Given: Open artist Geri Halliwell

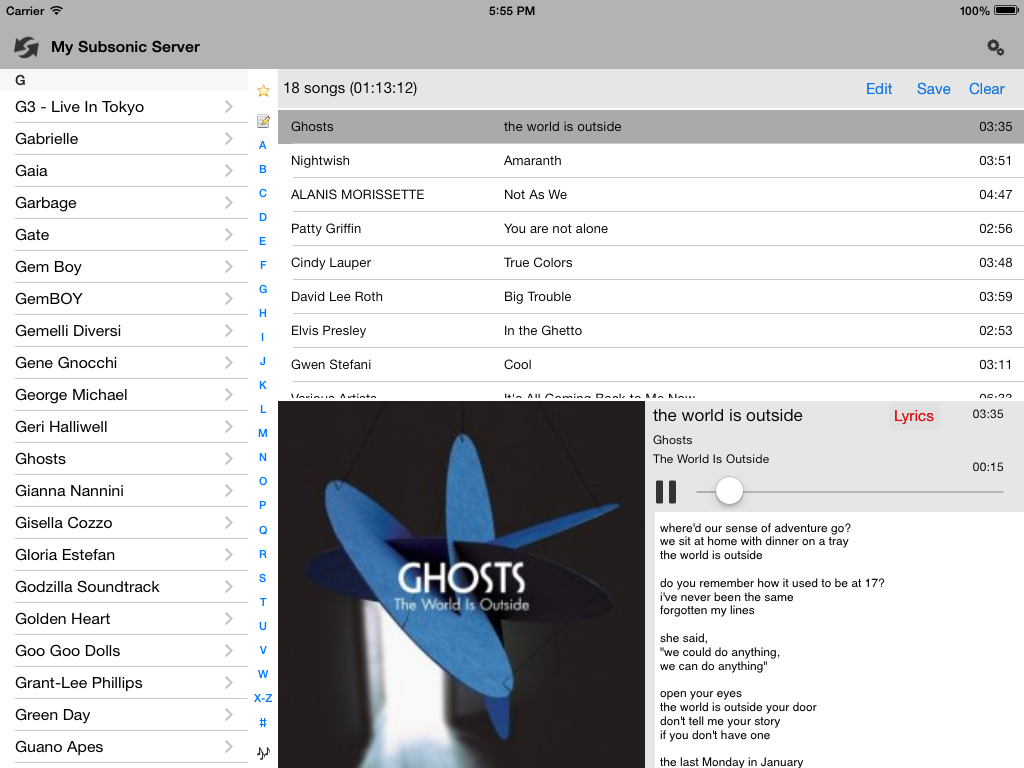Looking at the screenshot, I should (124, 426).
